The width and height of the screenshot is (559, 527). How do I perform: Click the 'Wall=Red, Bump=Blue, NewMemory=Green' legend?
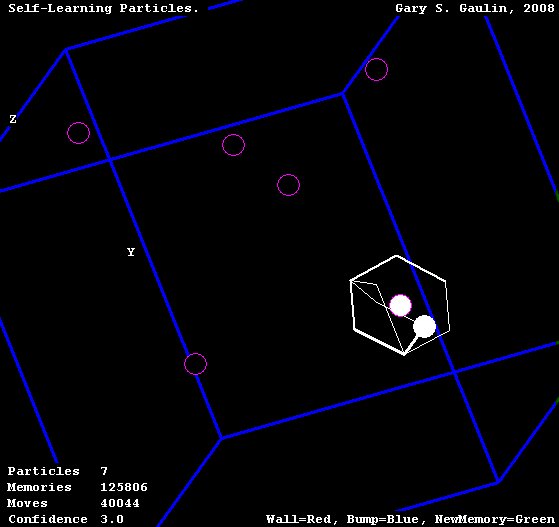pyautogui.click(x=410, y=519)
